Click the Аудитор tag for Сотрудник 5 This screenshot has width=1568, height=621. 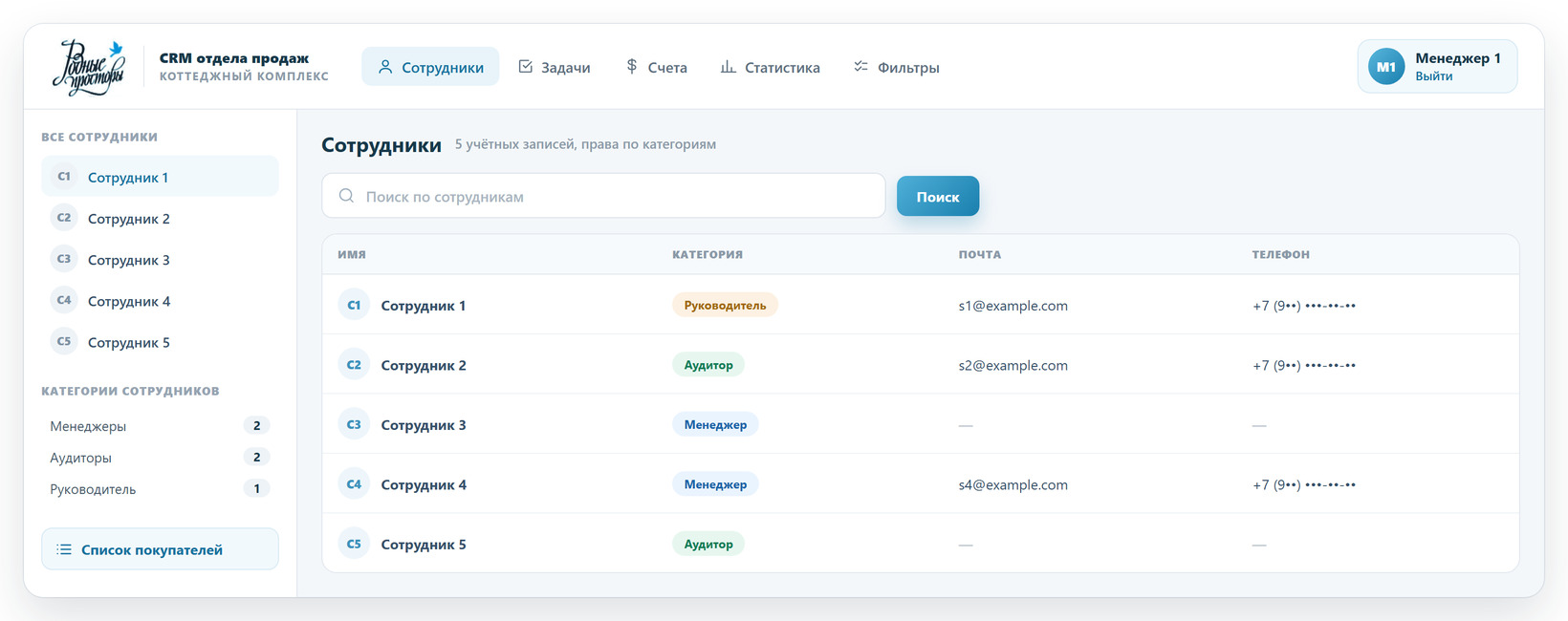[x=708, y=544]
